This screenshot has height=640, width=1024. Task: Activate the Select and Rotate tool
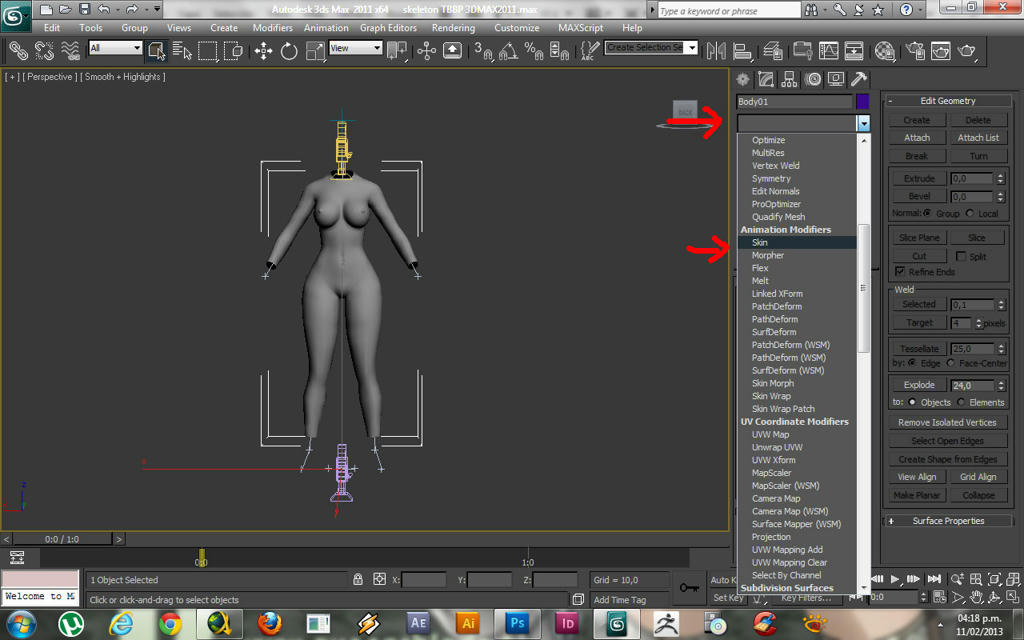pos(289,50)
